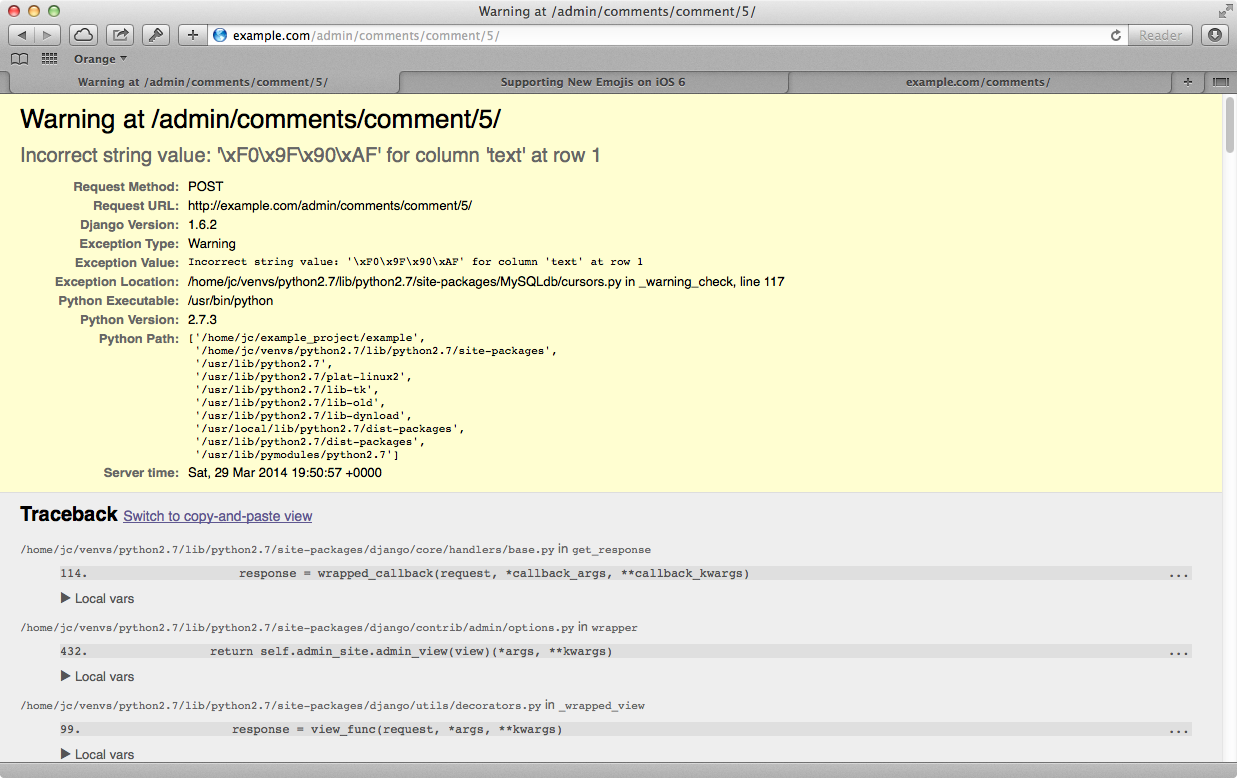Enter full screen with the corner arrows
The width and height of the screenshot is (1237, 778).
tap(1225, 11)
